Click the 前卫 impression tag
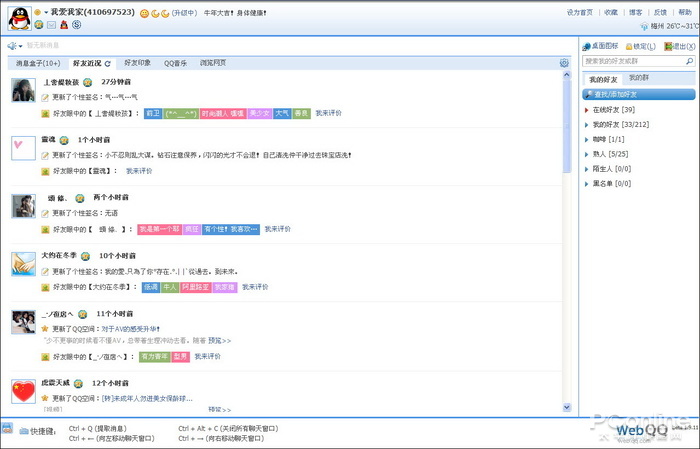The width and height of the screenshot is (700, 449). tap(153, 113)
